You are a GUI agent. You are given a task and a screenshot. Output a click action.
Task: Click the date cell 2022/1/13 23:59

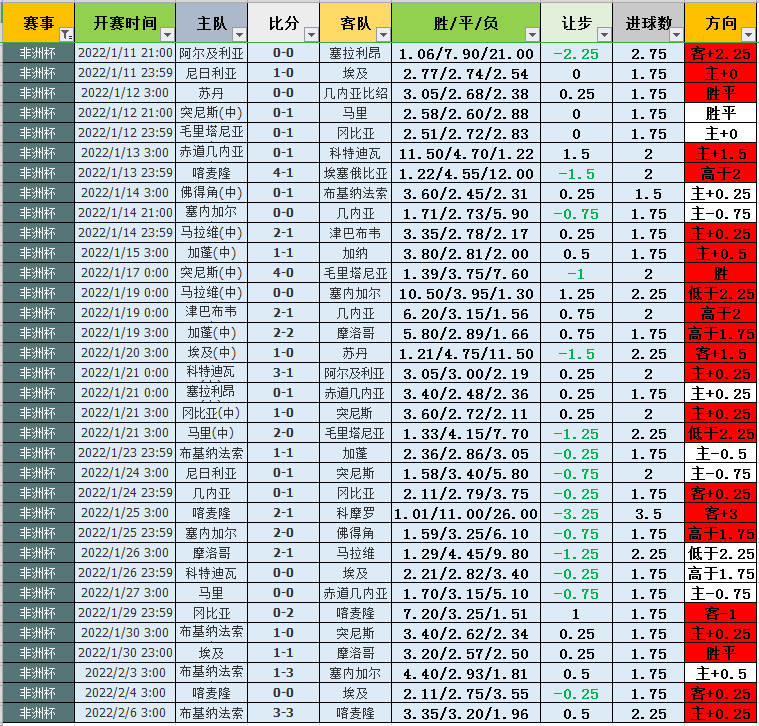(x=125, y=173)
